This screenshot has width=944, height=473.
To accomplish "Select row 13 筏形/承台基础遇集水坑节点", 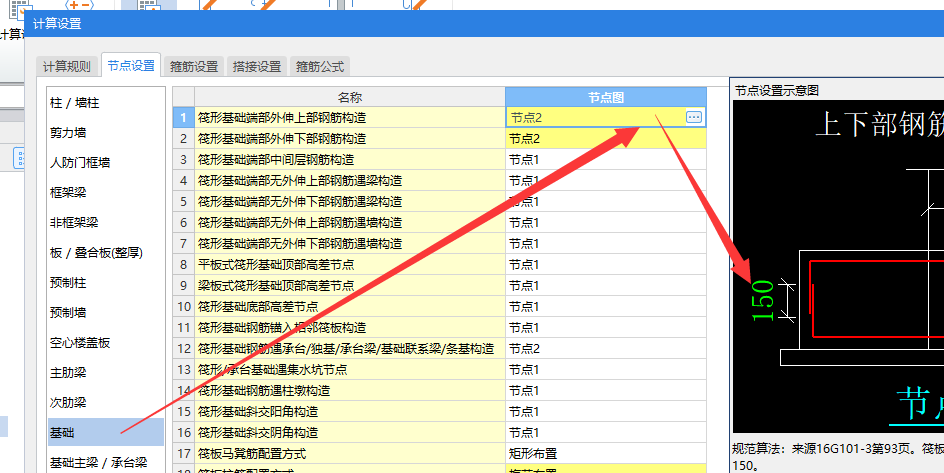I will [350, 369].
